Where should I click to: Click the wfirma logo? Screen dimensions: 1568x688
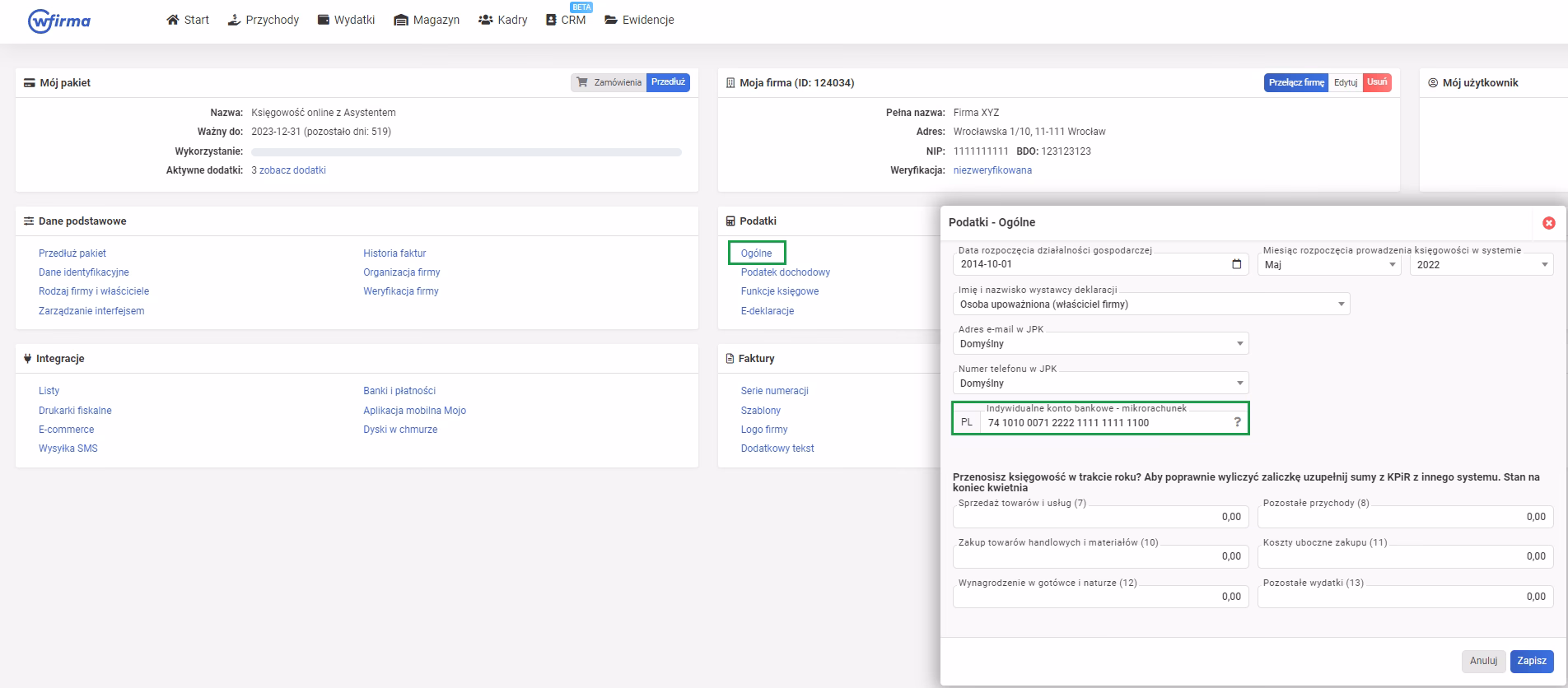click(x=59, y=21)
